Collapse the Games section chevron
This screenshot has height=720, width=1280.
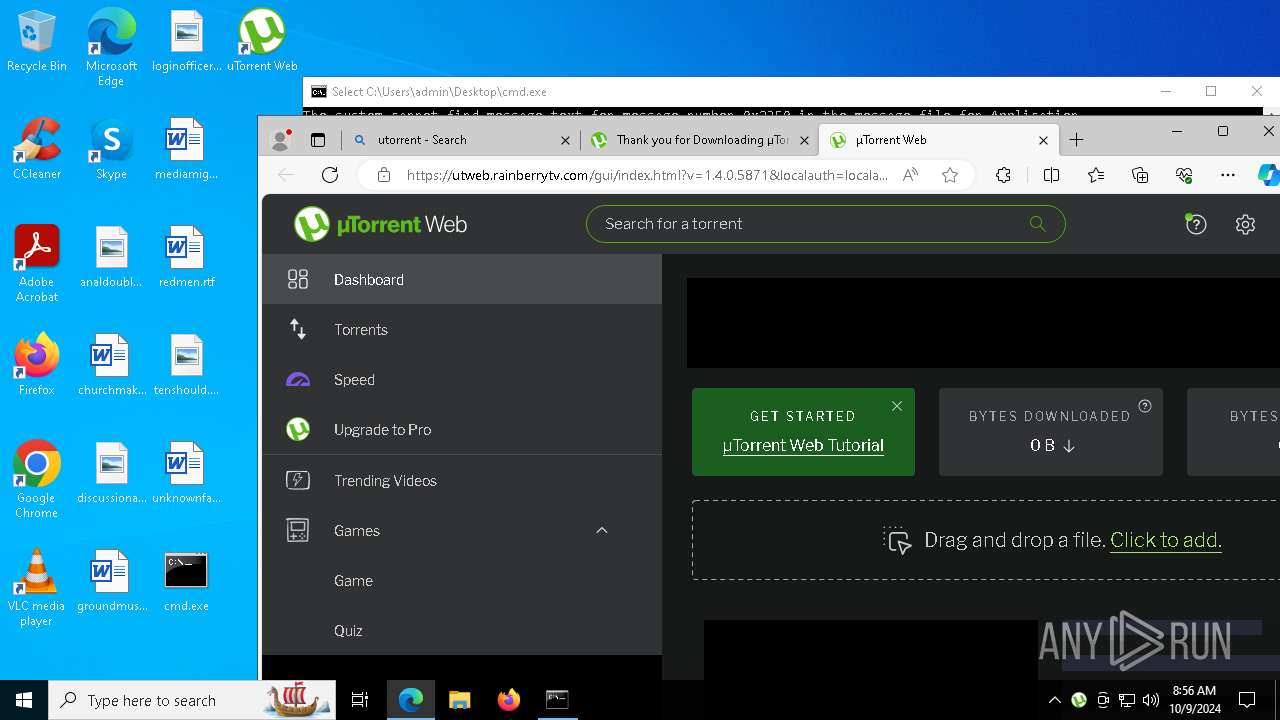pyautogui.click(x=602, y=530)
